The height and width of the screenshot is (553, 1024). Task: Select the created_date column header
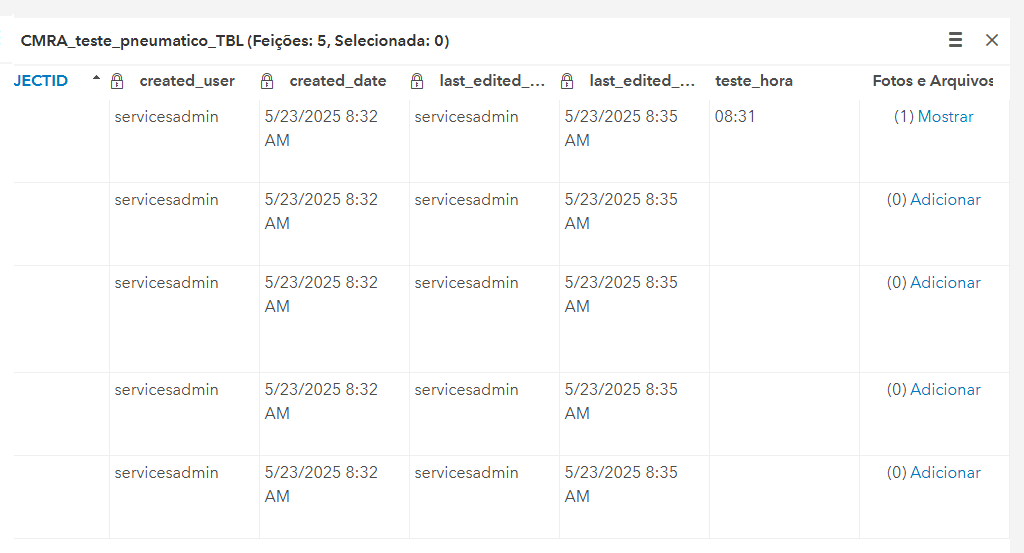click(338, 81)
